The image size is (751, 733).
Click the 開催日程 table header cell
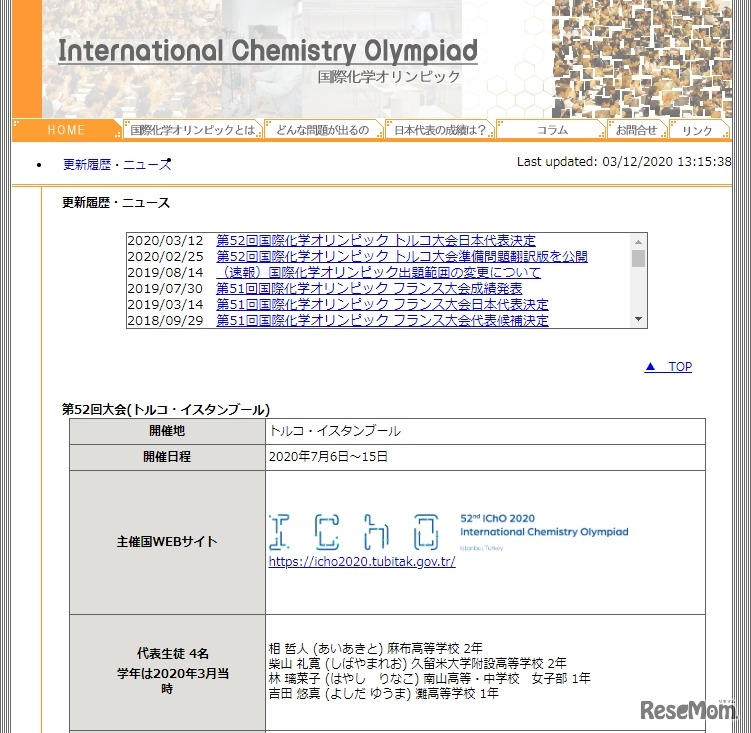(167, 457)
